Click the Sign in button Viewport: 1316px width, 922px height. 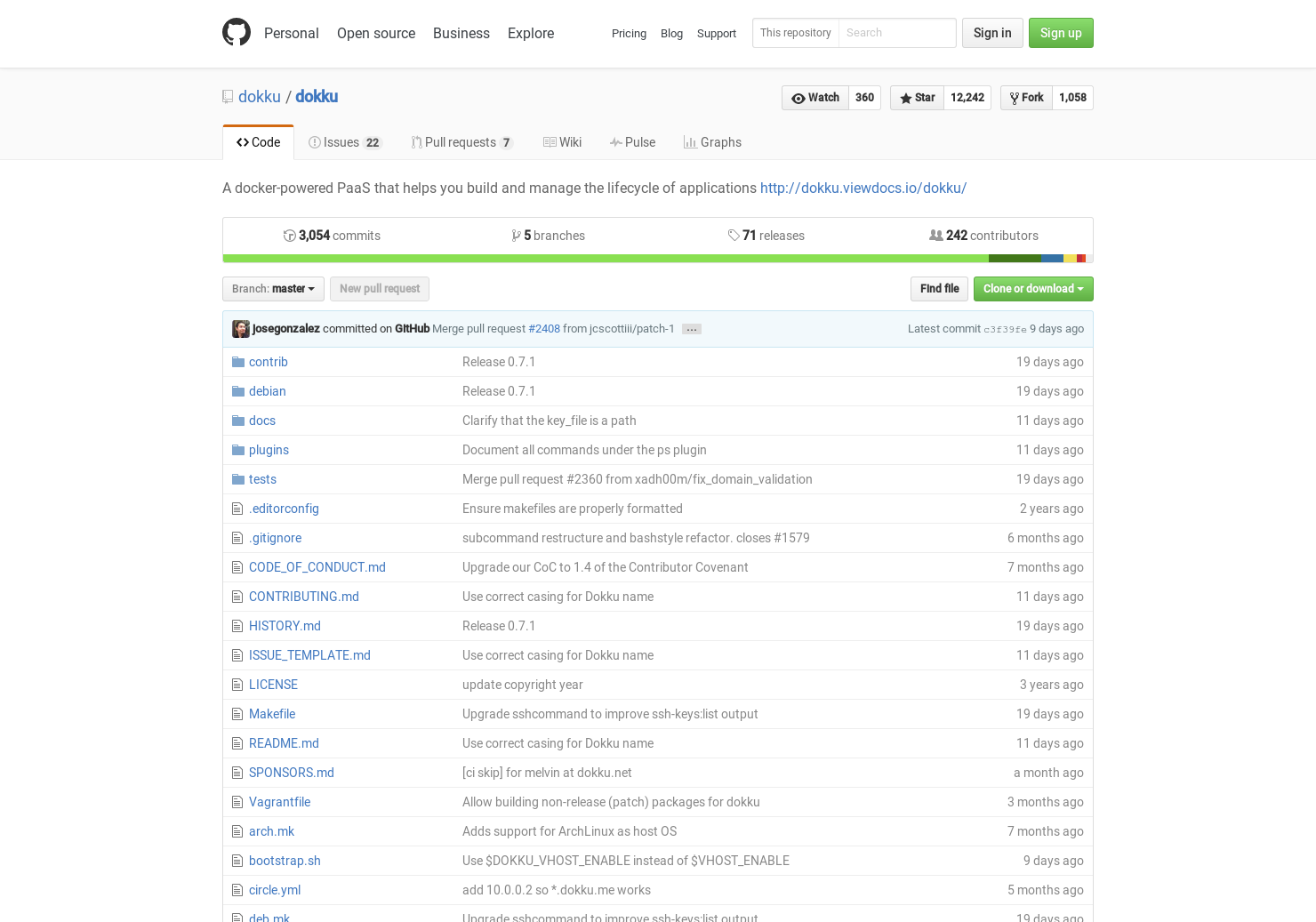coord(992,33)
